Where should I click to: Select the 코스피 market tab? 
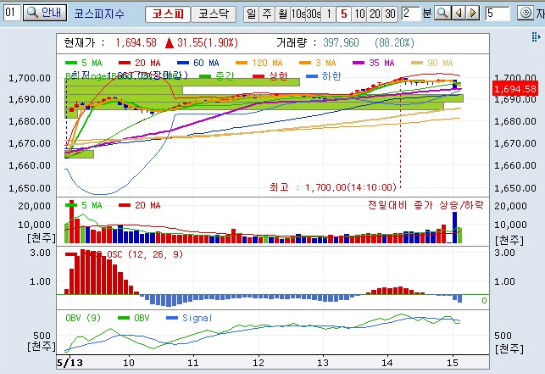[168, 14]
